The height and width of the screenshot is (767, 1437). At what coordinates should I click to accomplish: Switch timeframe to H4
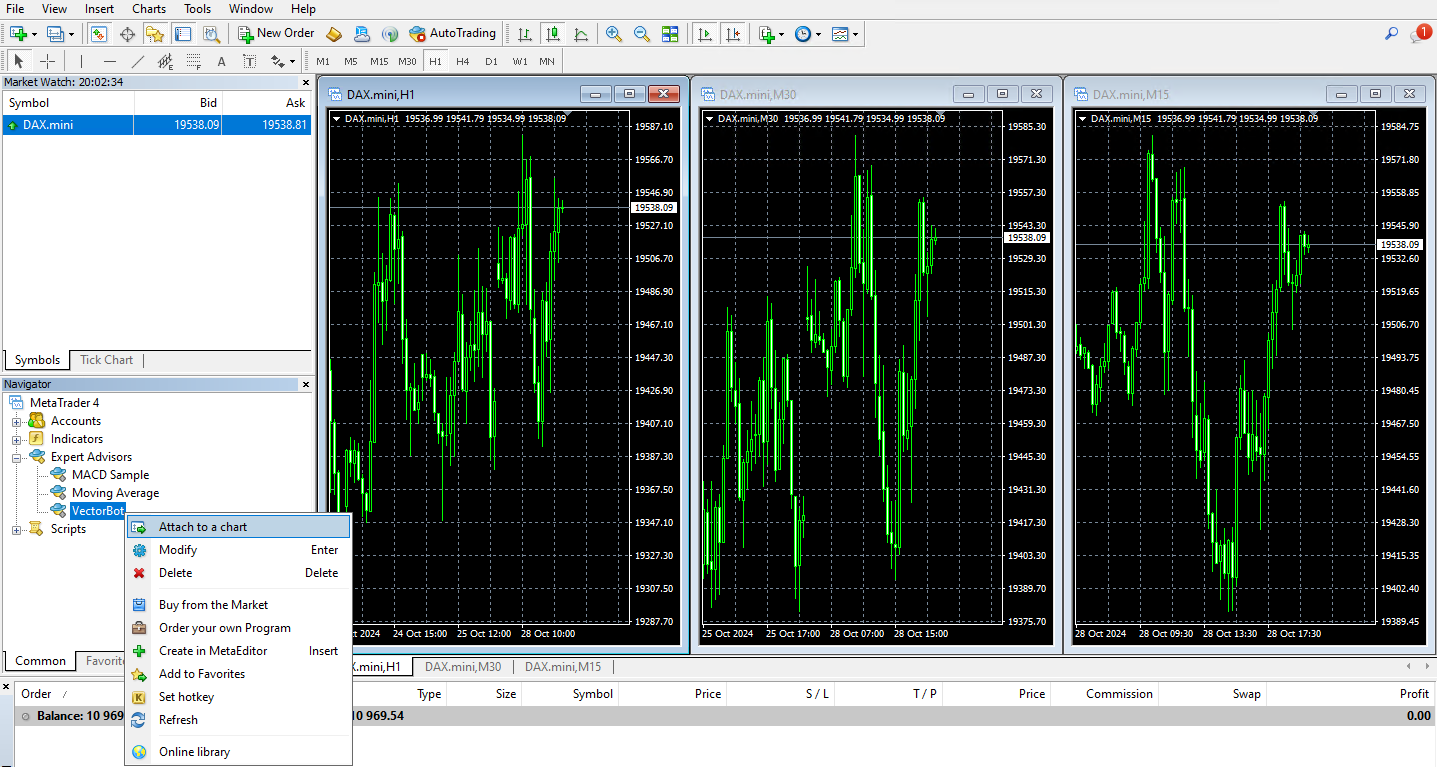pyautogui.click(x=462, y=61)
